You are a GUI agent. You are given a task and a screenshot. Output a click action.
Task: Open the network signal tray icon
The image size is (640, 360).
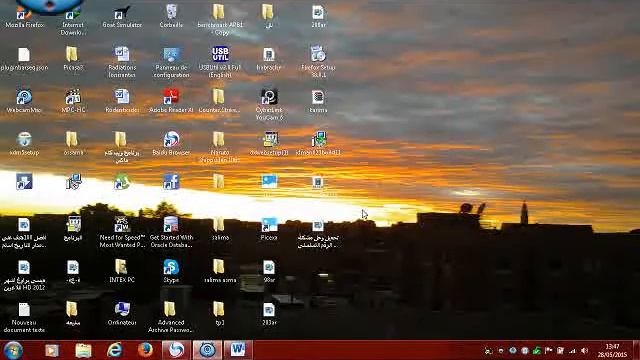[572, 351]
